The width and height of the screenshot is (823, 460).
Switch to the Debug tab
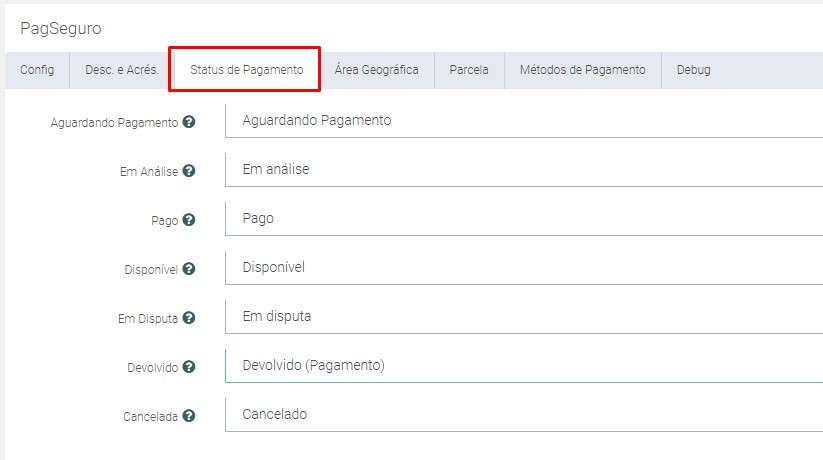[x=693, y=70]
